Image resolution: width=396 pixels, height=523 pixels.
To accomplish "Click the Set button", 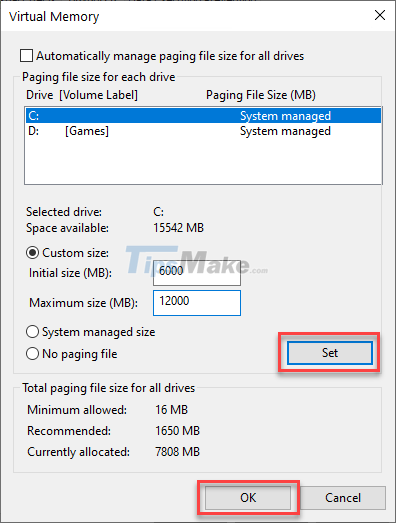I will pyautogui.click(x=330, y=353).
